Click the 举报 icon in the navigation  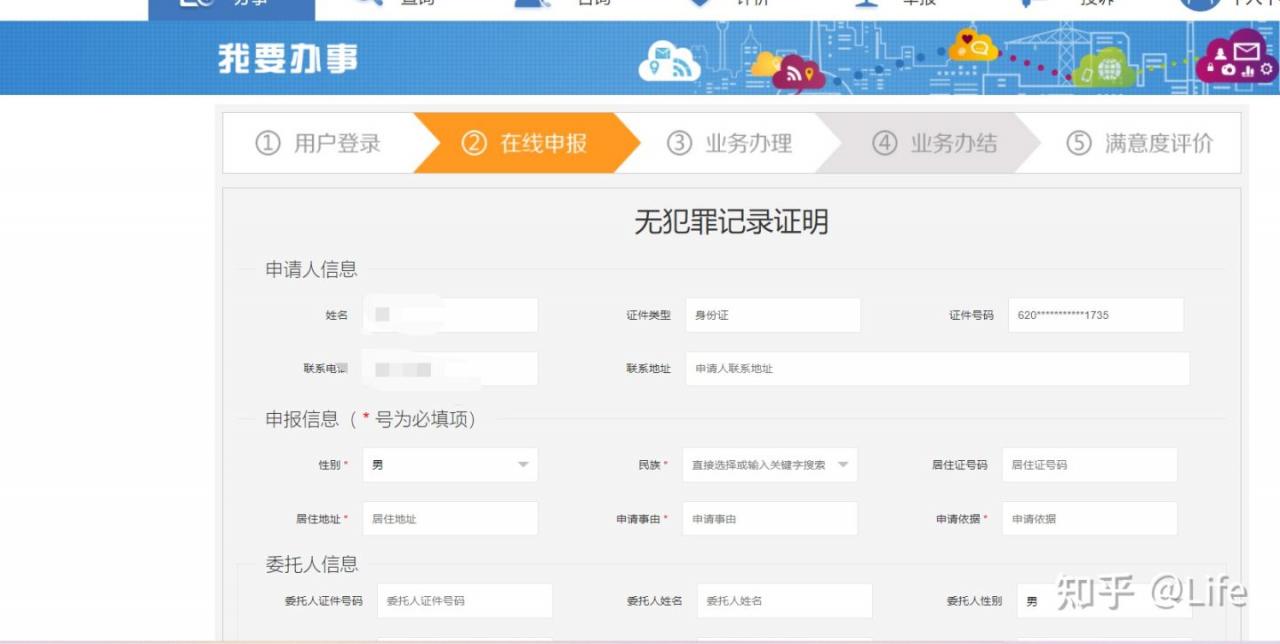pos(866,5)
